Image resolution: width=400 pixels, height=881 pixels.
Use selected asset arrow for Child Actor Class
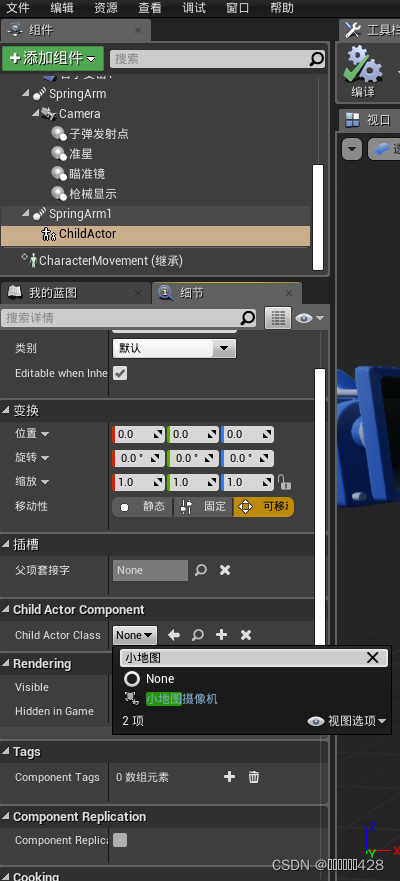point(174,635)
